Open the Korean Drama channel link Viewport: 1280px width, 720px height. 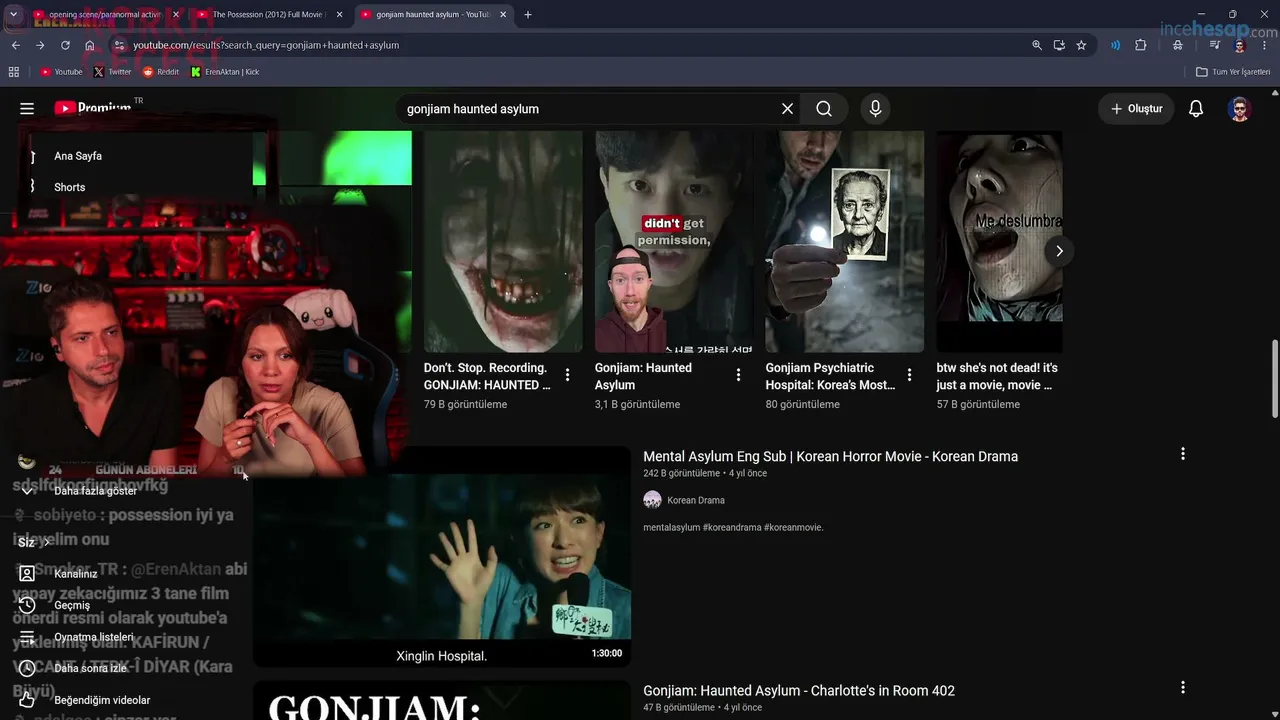[696, 500]
